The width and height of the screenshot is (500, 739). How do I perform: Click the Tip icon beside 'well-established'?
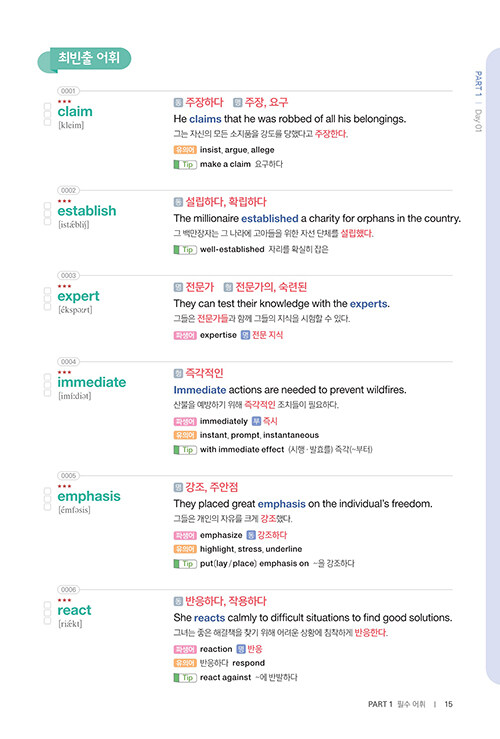pos(185,249)
